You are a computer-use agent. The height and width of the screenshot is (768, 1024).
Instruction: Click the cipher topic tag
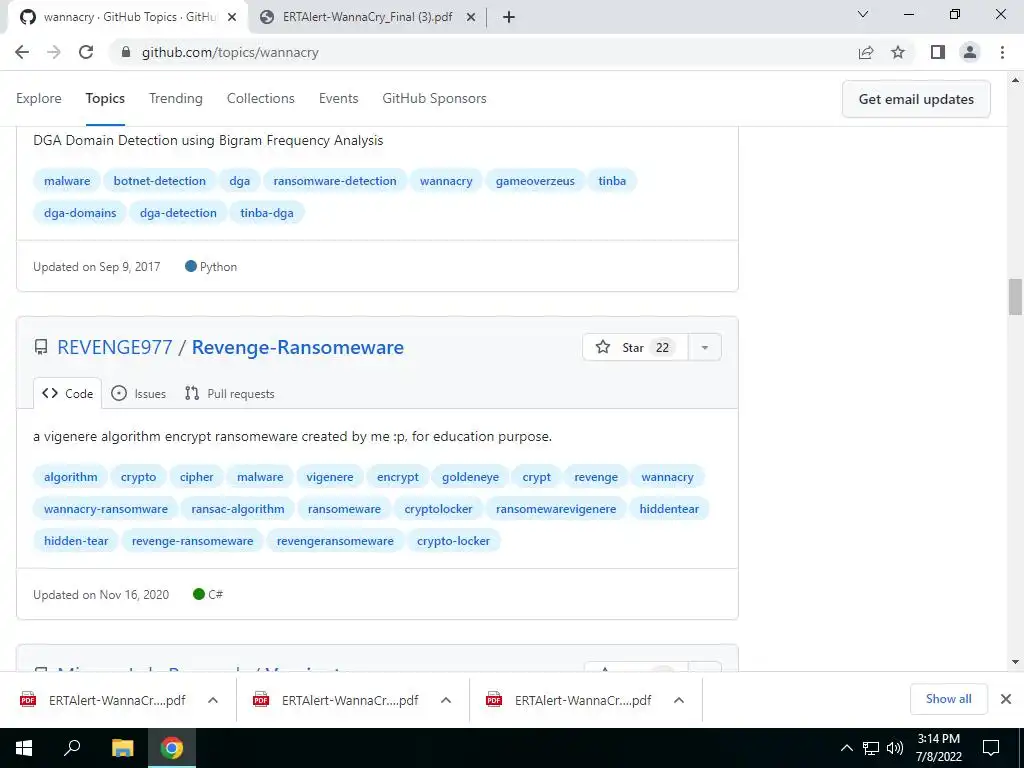pos(197,477)
